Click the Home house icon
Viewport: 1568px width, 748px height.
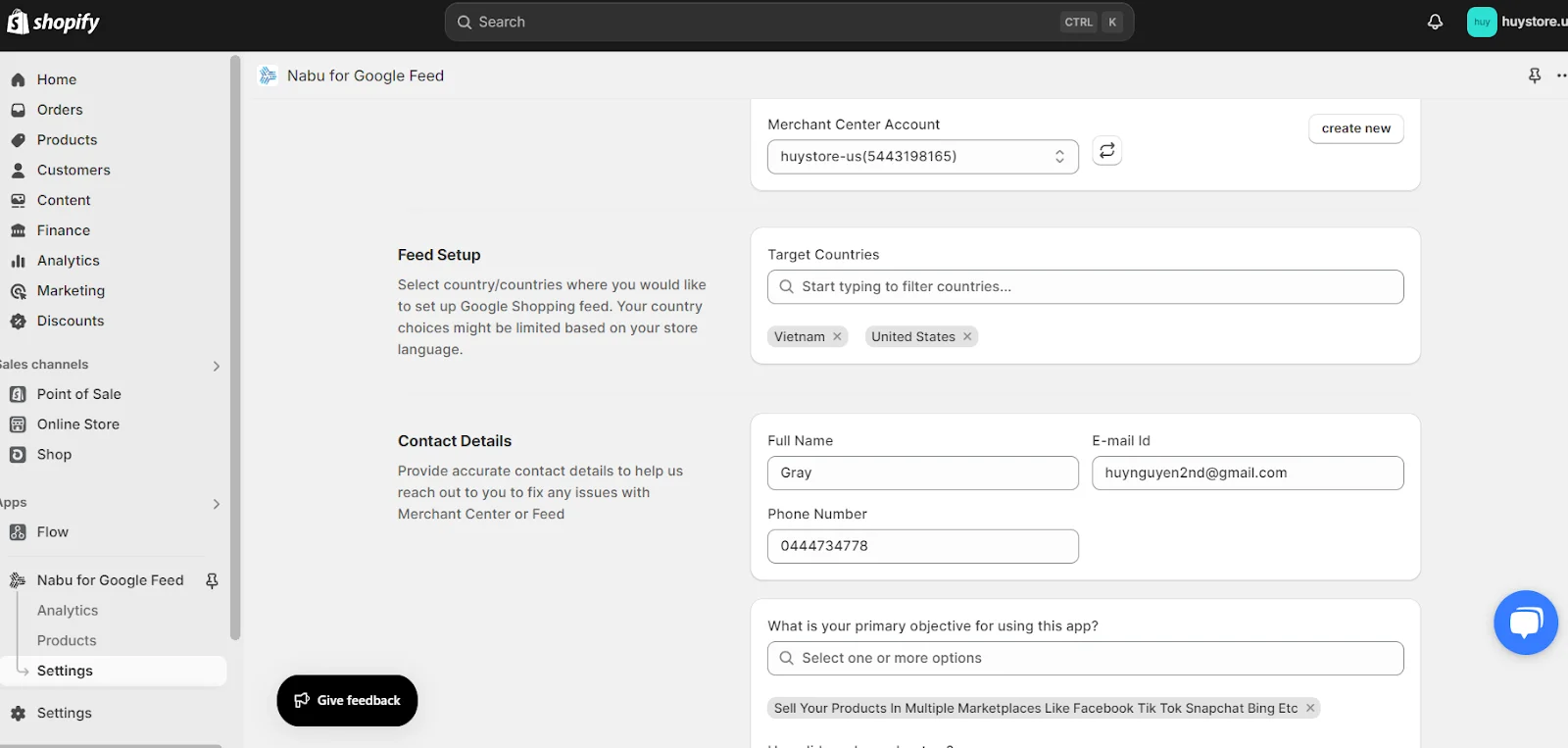18,79
